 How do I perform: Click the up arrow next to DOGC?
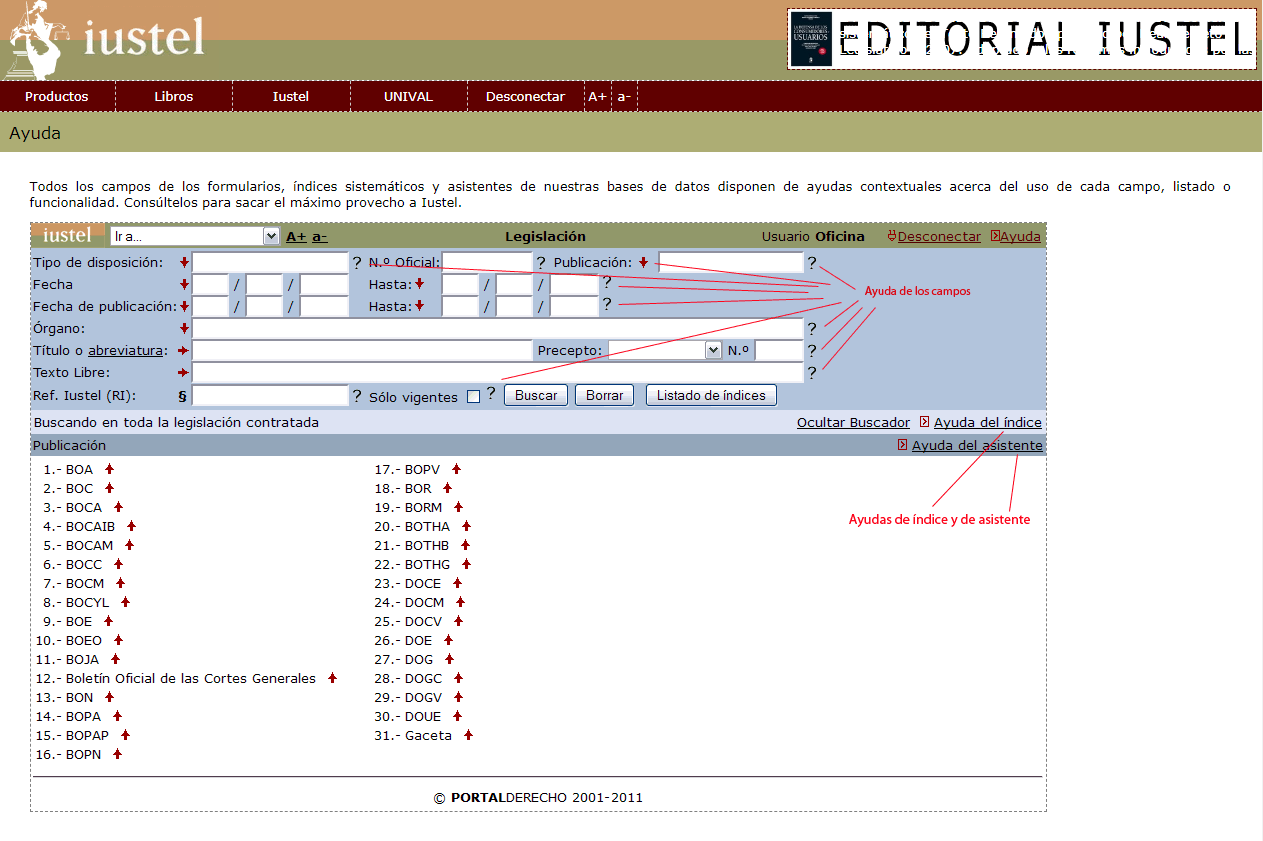coord(458,677)
